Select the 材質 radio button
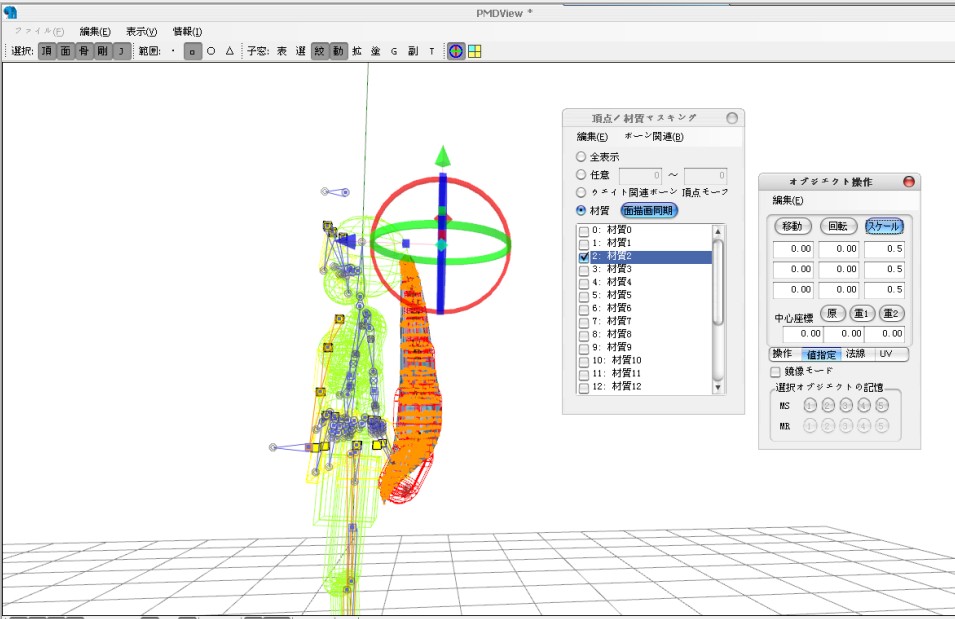The width and height of the screenshot is (955, 619). pyautogui.click(x=581, y=210)
